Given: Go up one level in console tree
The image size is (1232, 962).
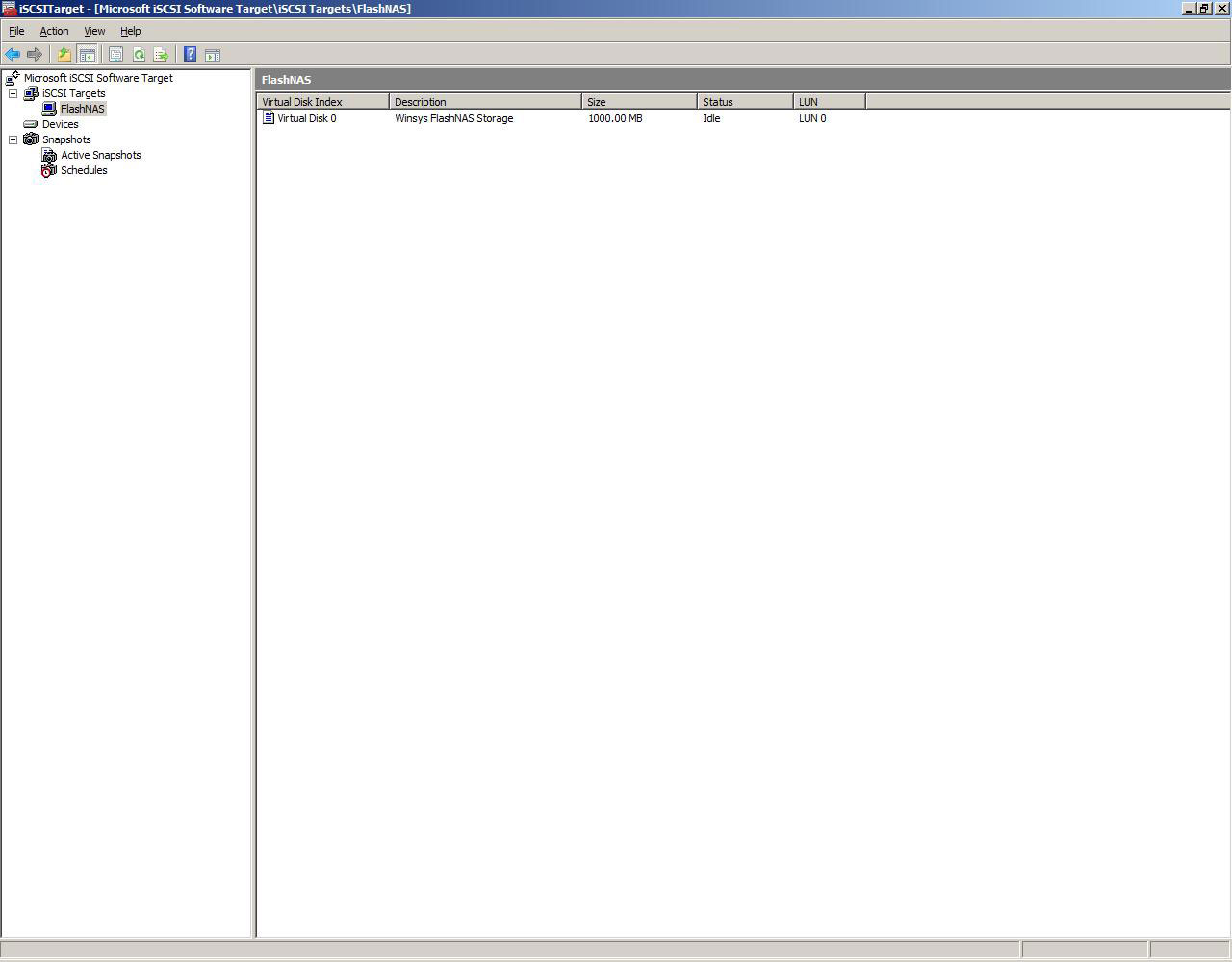Looking at the screenshot, I should [64, 55].
